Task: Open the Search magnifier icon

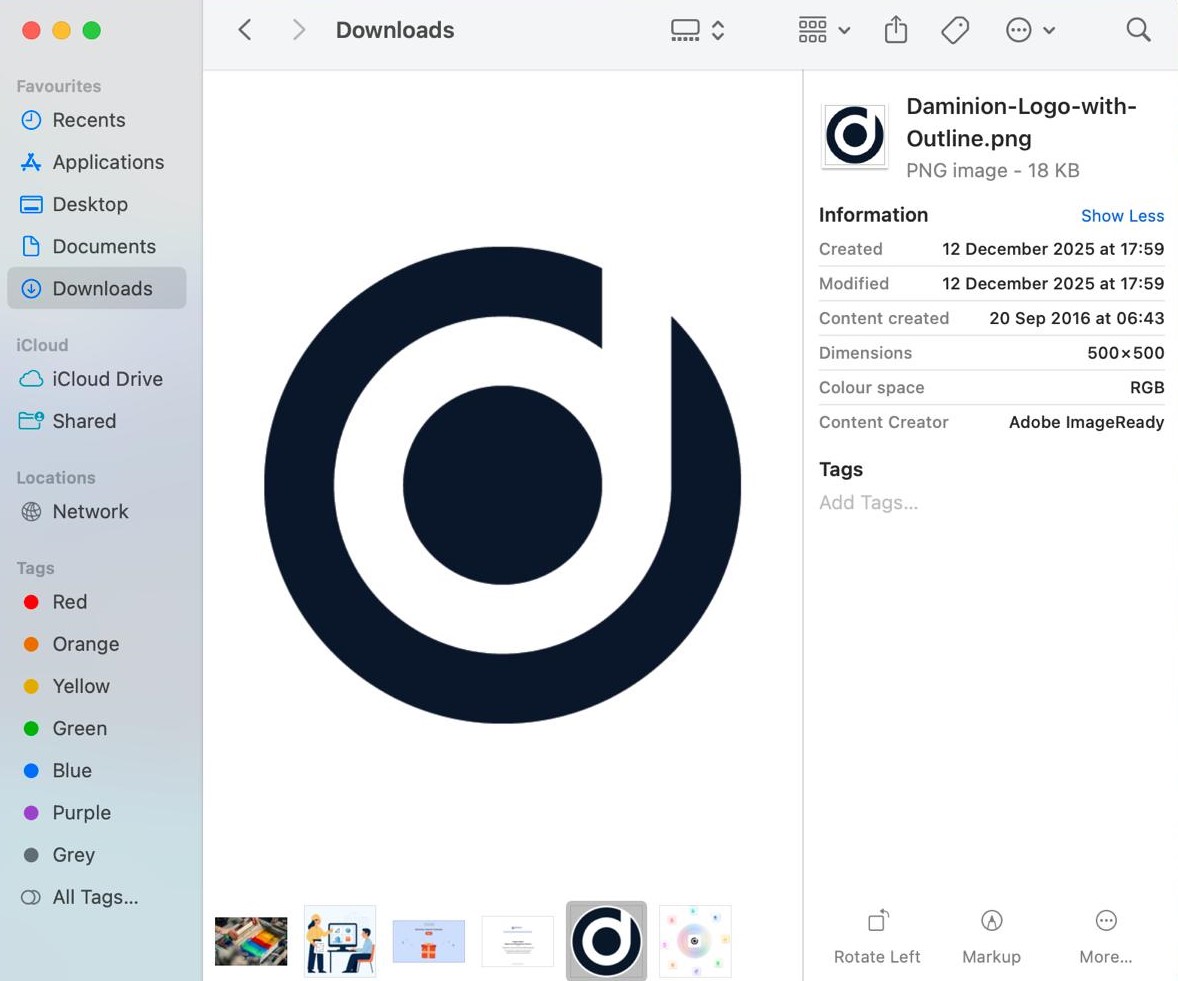Action: (1138, 30)
